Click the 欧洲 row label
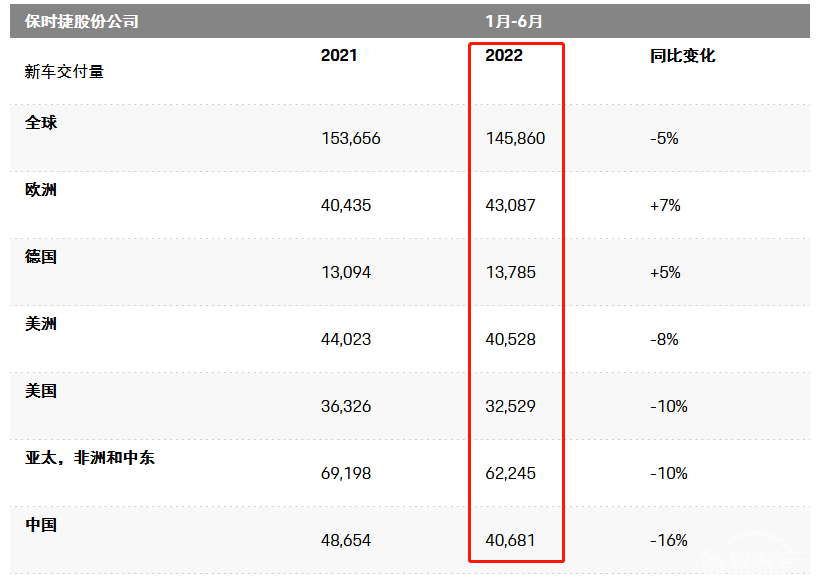 (41, 189)
